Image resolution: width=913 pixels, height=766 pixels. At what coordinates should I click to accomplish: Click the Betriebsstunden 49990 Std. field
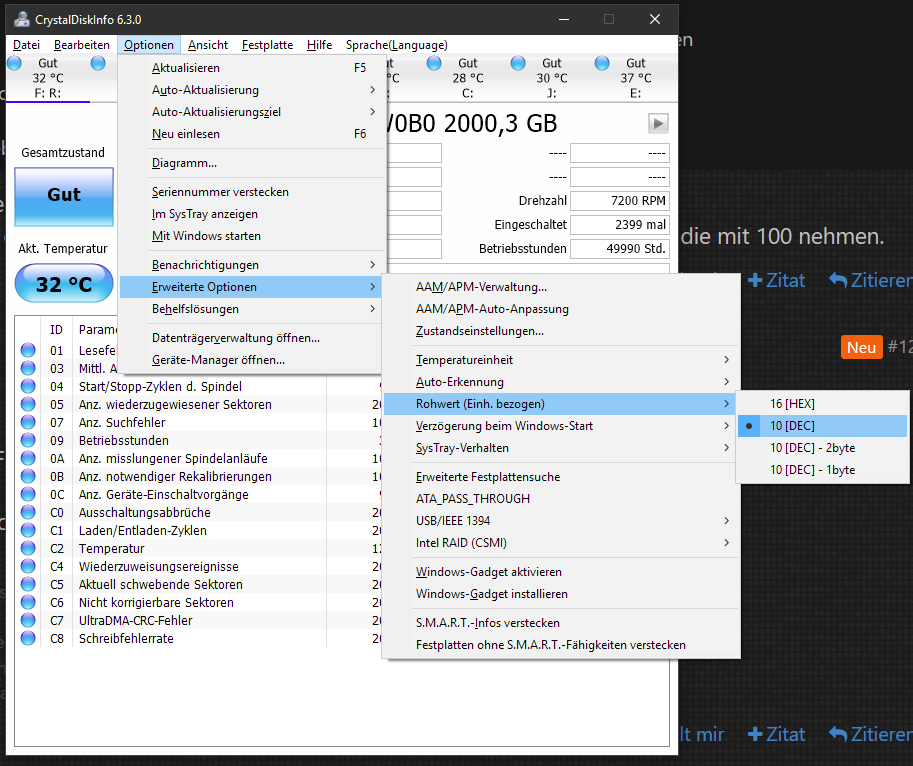[620, 249]
